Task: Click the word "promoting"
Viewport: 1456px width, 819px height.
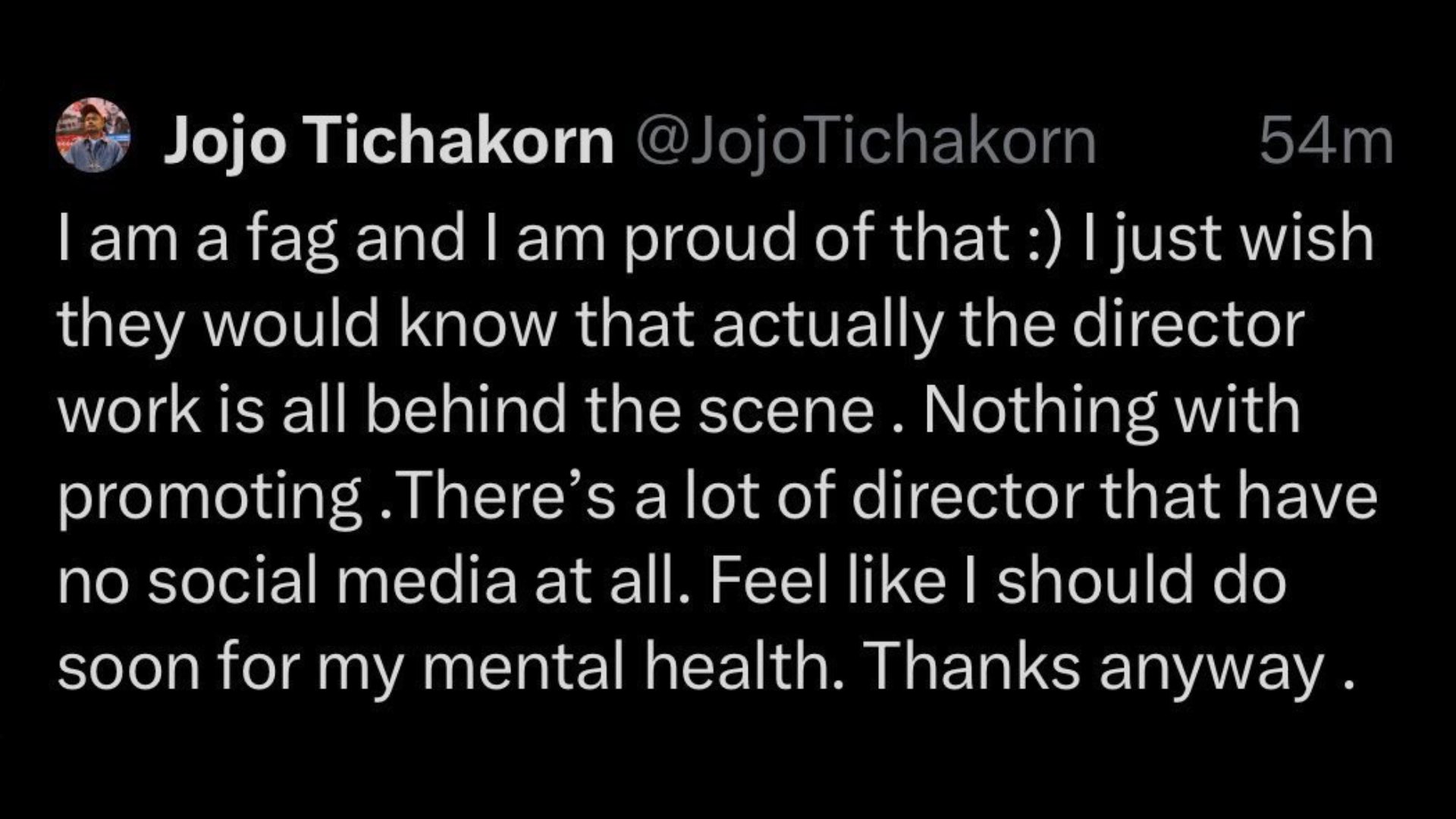Action: [209, 497]
